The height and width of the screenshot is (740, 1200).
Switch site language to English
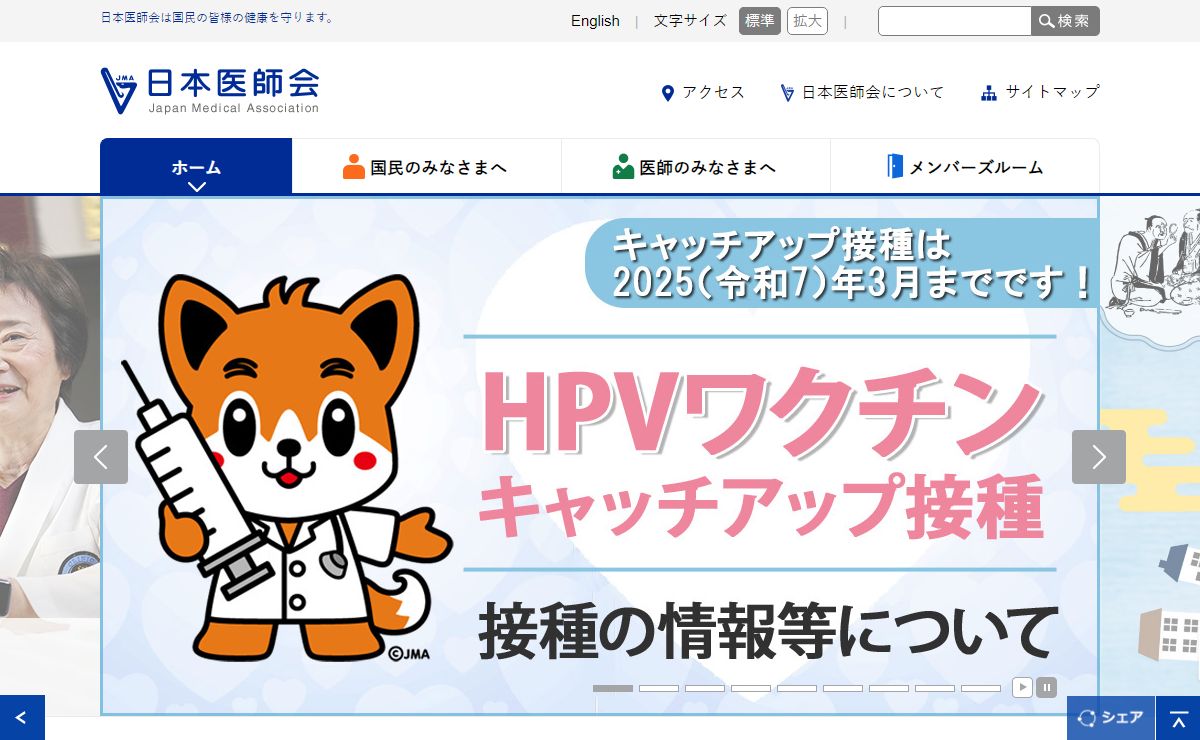coord(595,21)
